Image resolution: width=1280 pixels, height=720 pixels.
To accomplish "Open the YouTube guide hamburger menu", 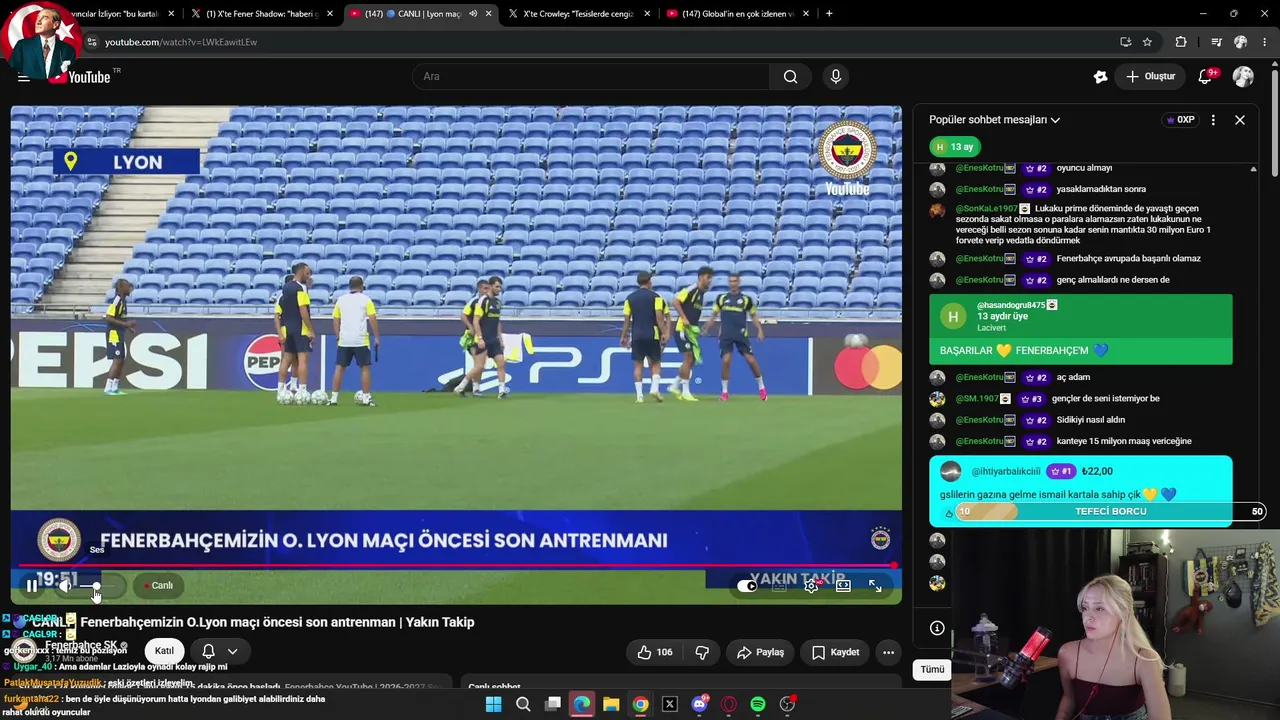I will (x=23, y=77).
